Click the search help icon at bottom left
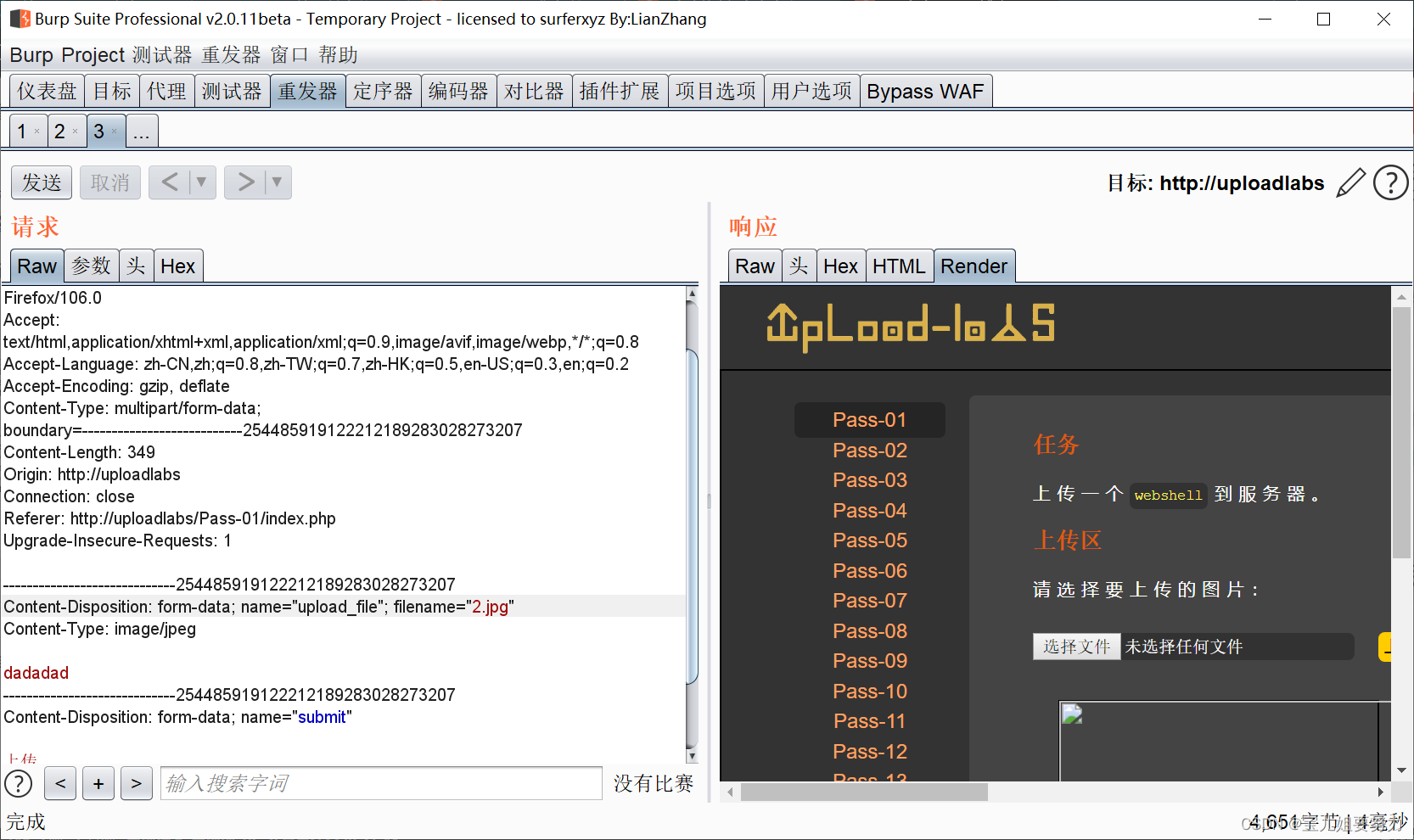 19,783
